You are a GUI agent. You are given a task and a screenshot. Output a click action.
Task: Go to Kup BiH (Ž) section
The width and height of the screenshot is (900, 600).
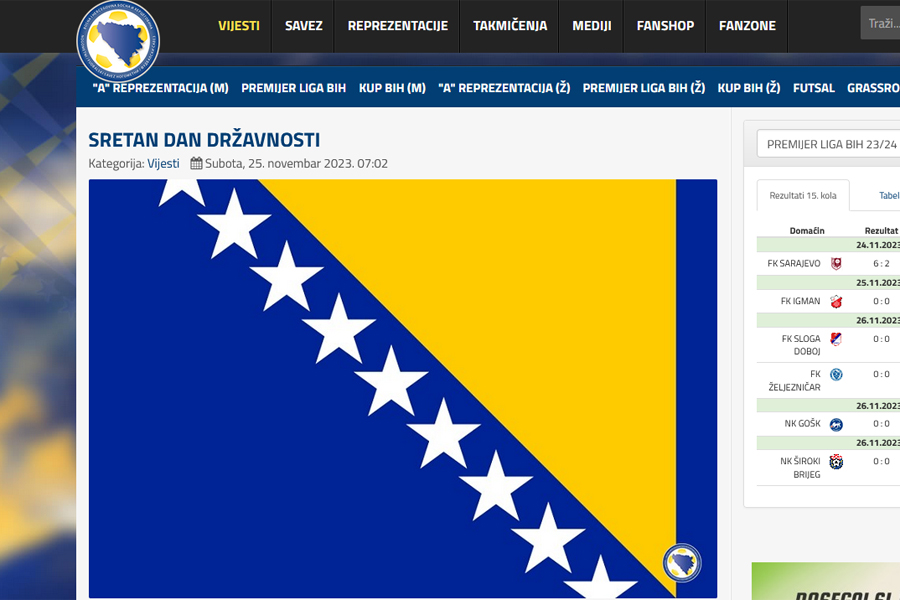coord(748,88)
